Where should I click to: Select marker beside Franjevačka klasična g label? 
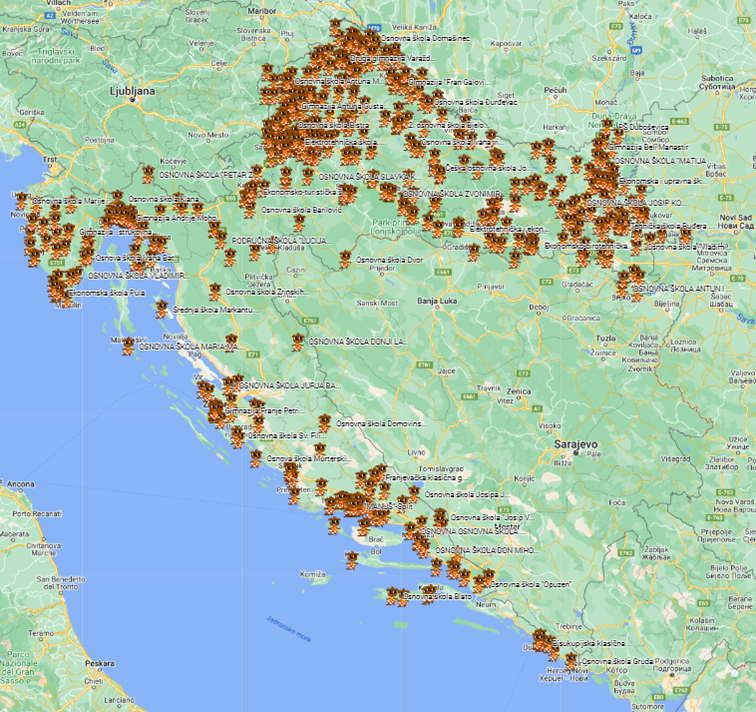[x=375, y=478]
